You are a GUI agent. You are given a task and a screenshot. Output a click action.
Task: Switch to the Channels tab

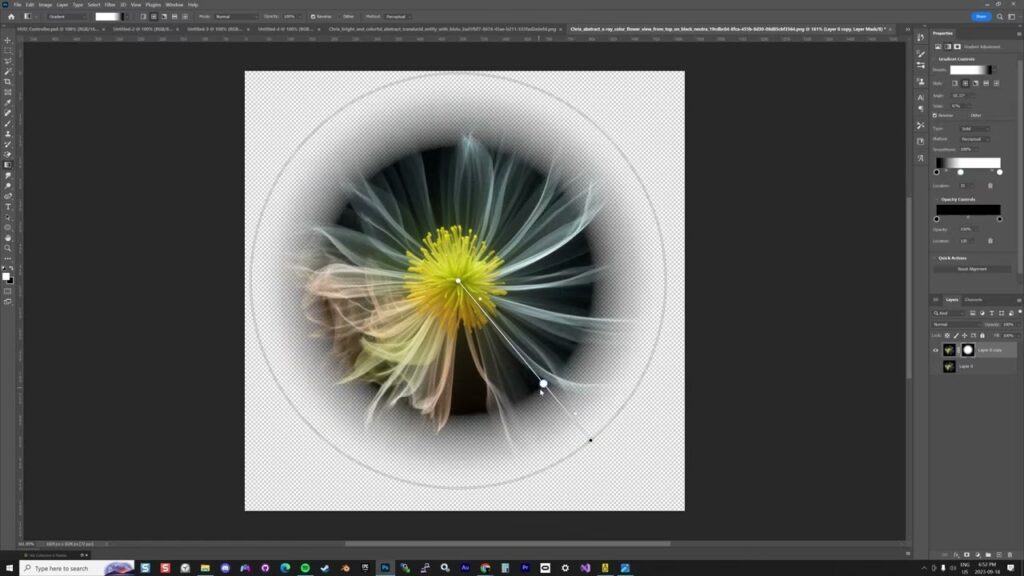973,300
